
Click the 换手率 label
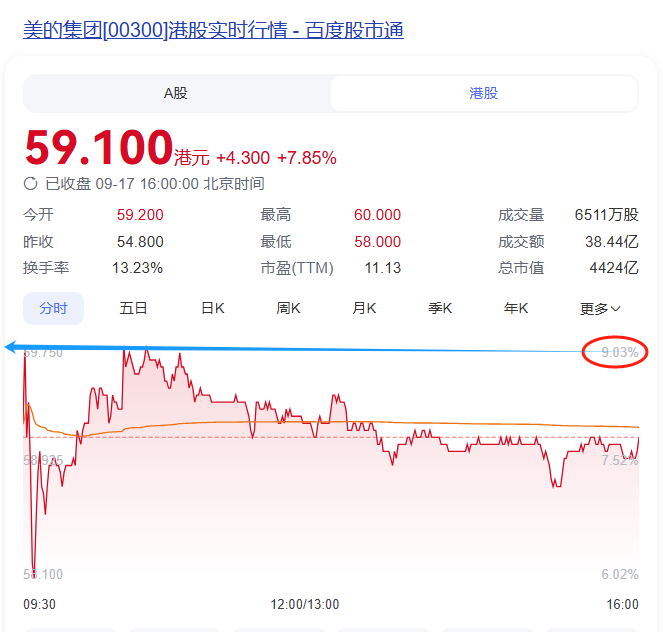pyautogui.click(x=46, y=268)
